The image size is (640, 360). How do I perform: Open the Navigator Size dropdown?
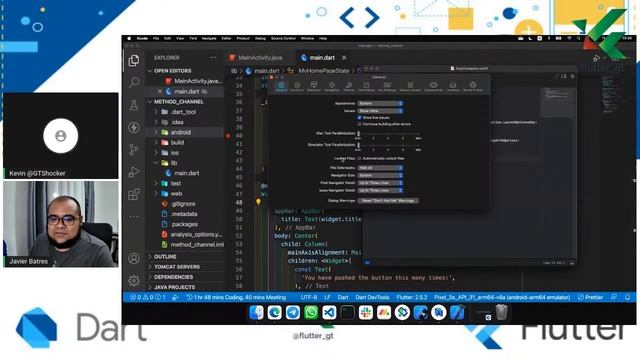click(x=380, y=175)
